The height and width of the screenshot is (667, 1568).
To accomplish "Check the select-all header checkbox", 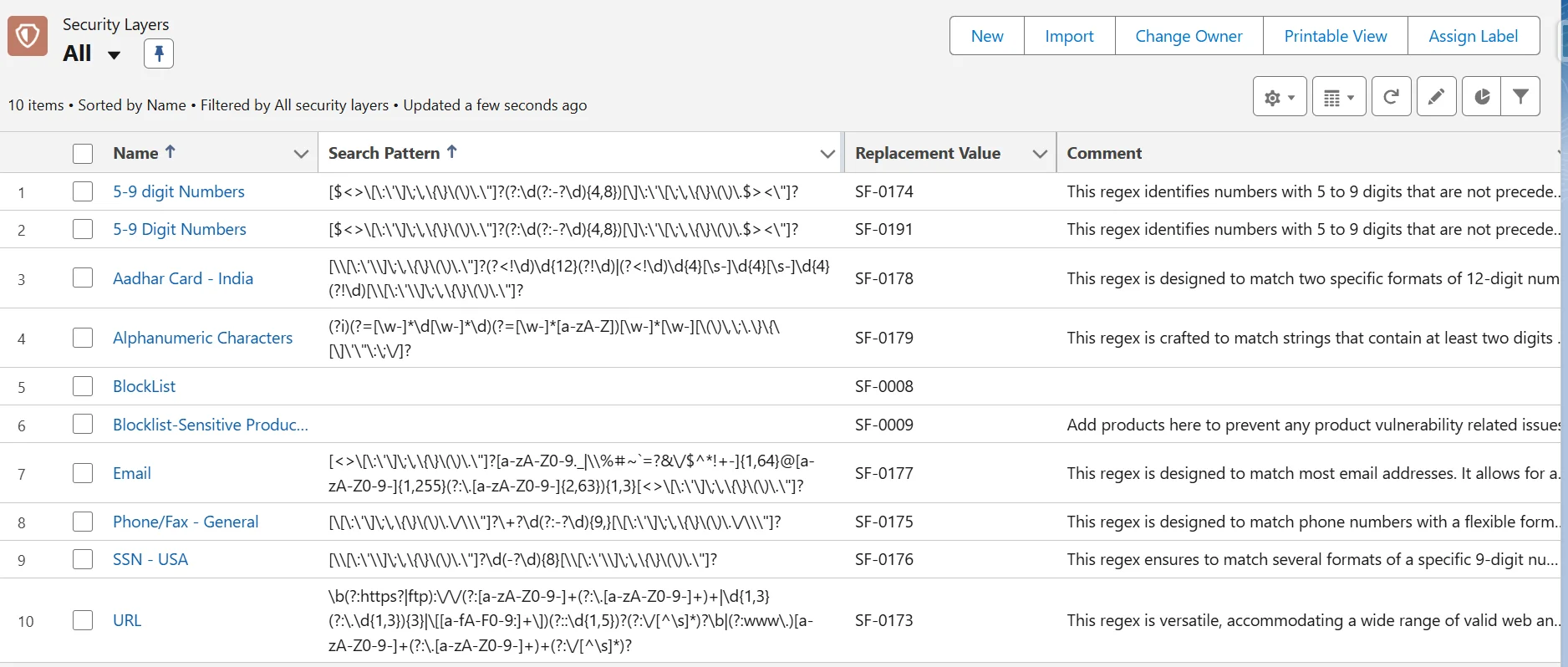I will tap(83, 153).
